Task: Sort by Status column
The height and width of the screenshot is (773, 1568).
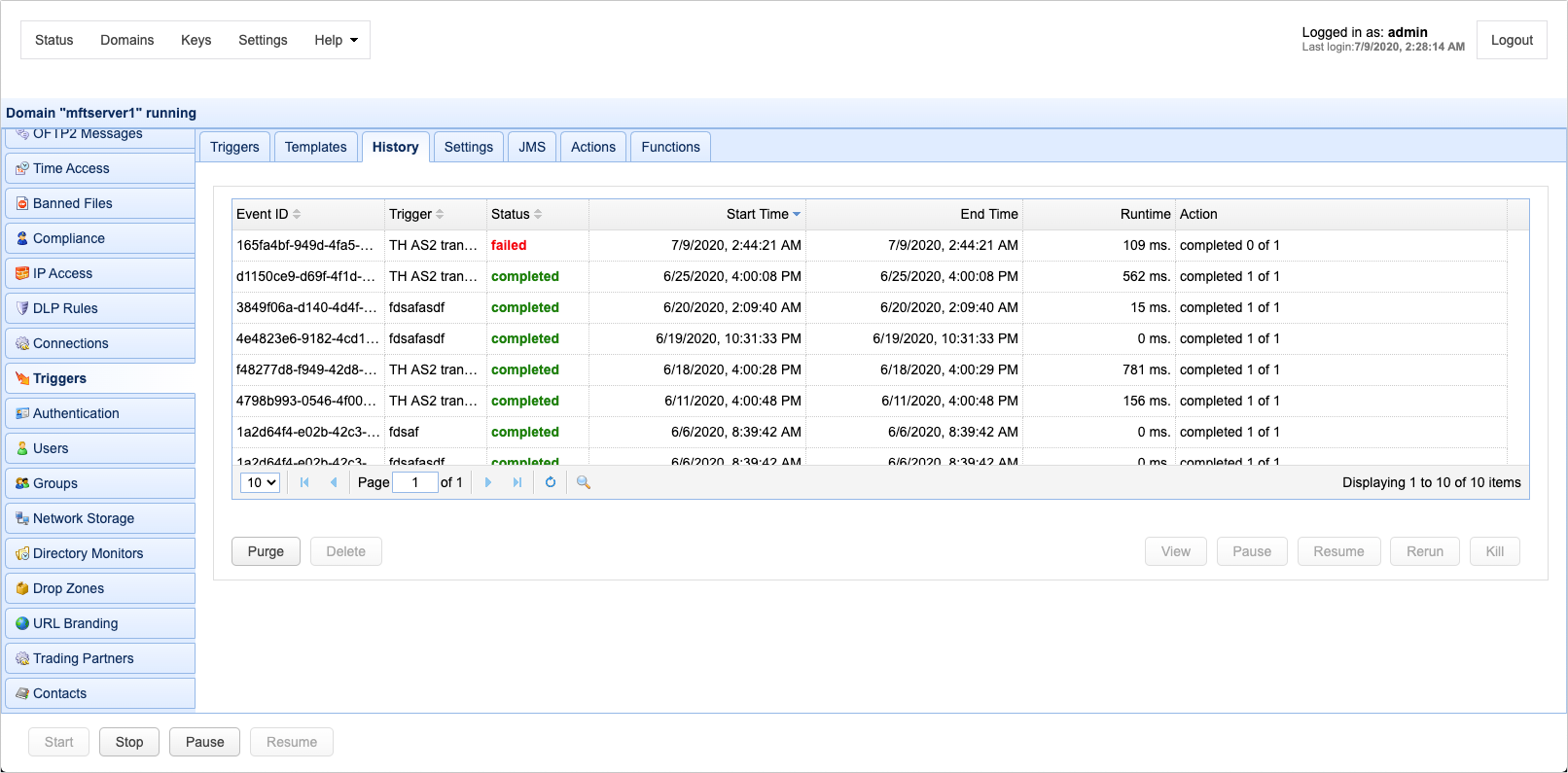Action: (517, 214)
